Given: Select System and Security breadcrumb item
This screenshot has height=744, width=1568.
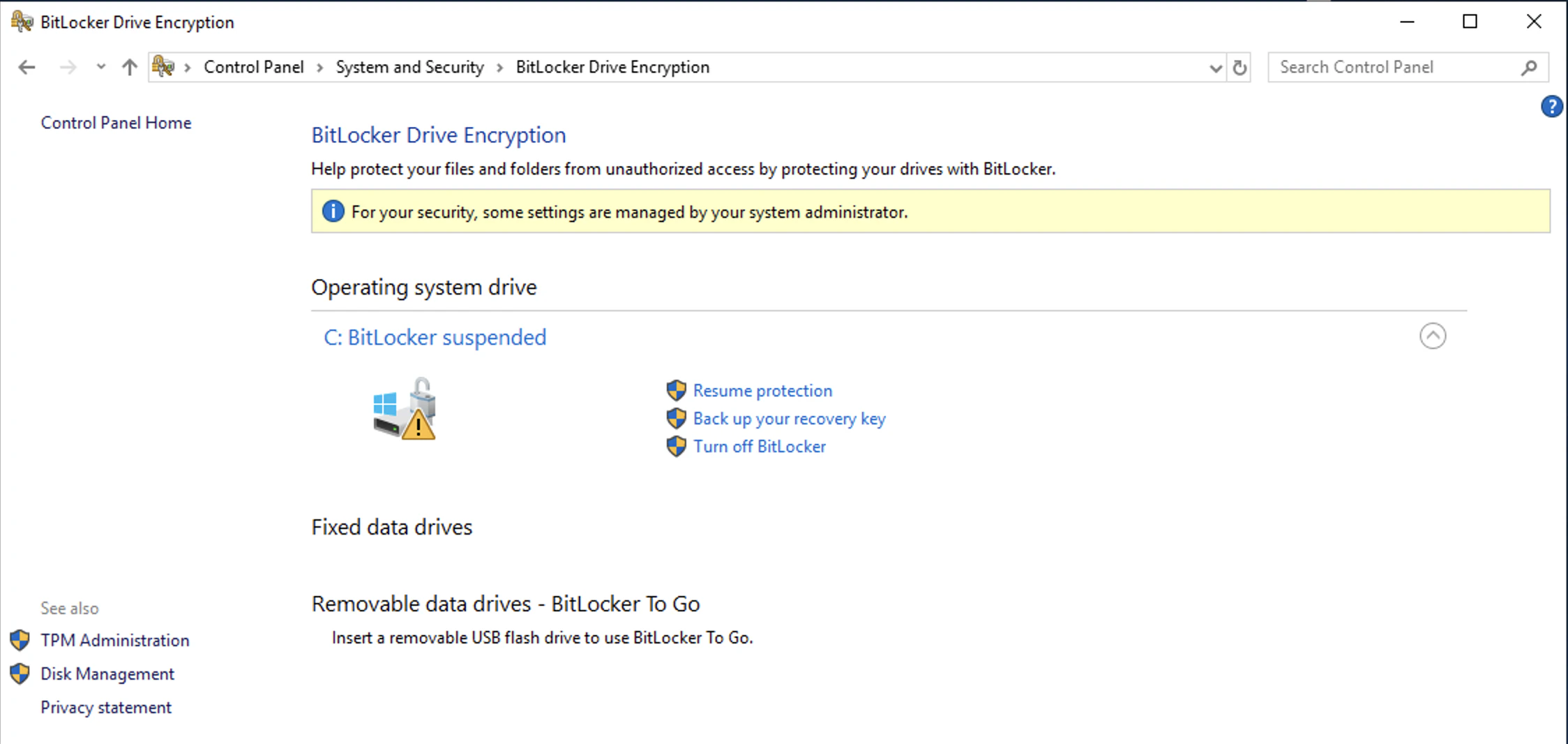Looking at the screenshot, I should pos(410,67).
